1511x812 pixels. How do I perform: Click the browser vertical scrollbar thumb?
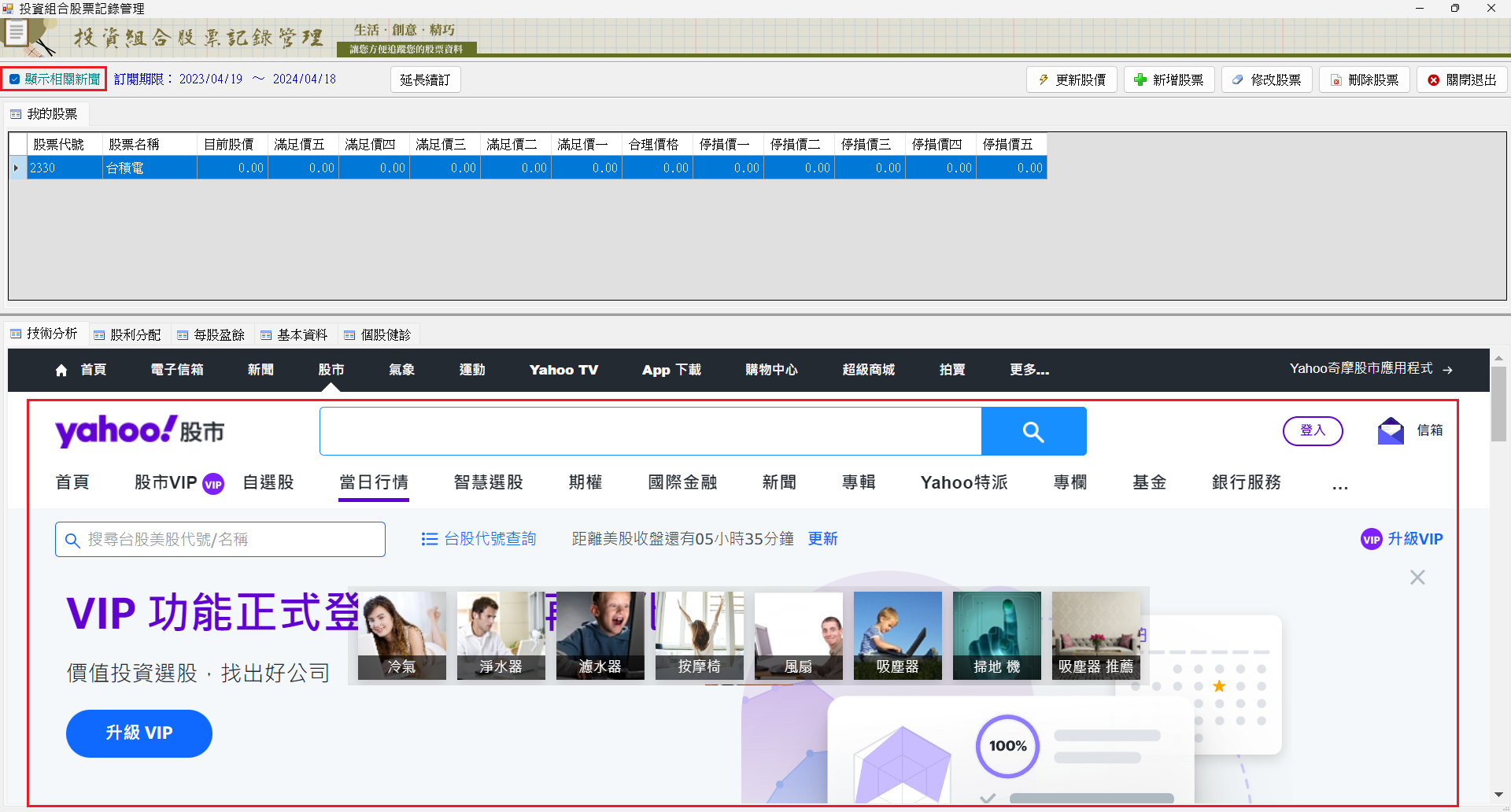[1498, 404]
